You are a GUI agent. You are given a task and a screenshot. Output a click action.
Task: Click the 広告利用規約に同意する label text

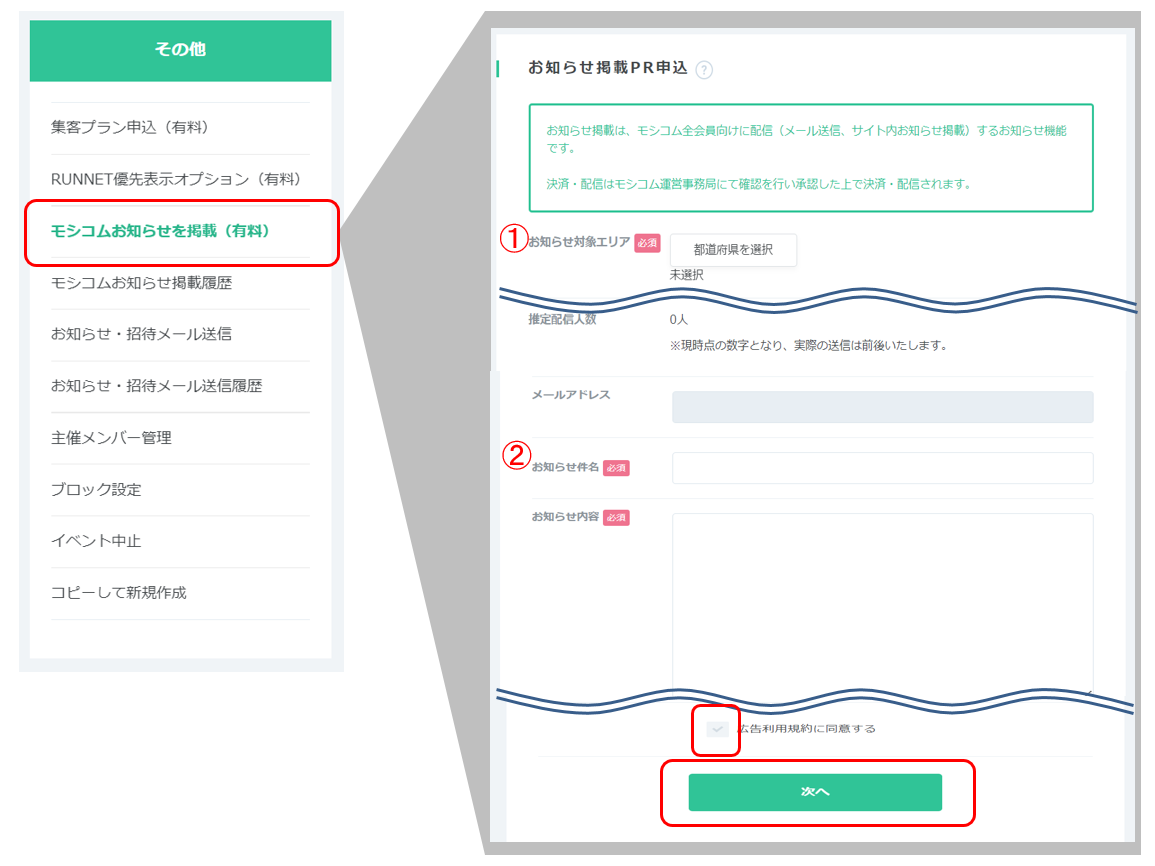808,729
